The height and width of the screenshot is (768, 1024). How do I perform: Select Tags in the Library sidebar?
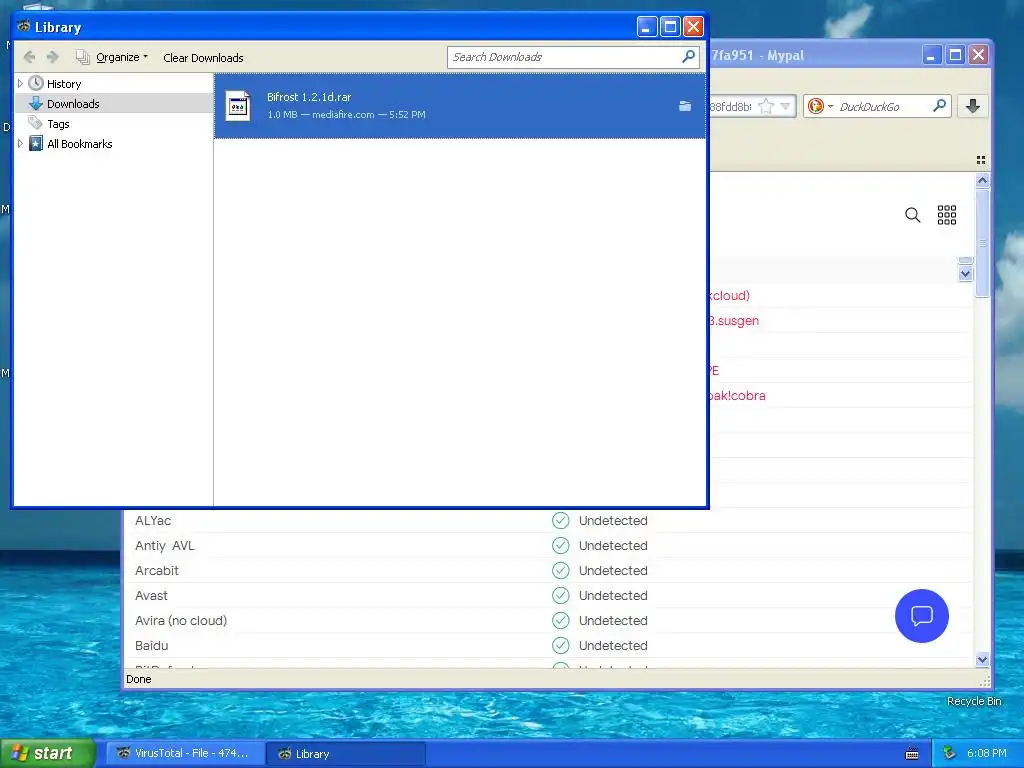coord(58,123)
